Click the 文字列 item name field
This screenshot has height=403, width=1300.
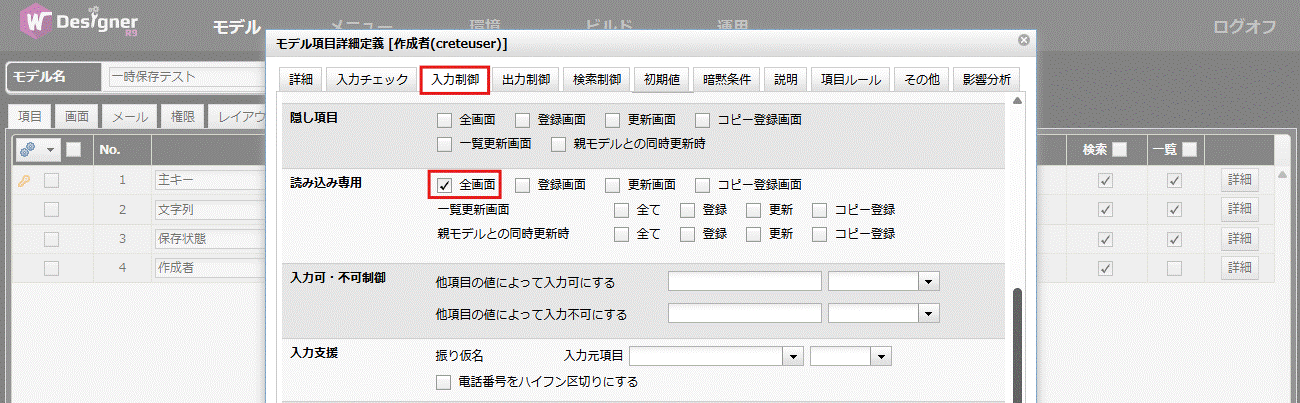[x=210, y=210]
